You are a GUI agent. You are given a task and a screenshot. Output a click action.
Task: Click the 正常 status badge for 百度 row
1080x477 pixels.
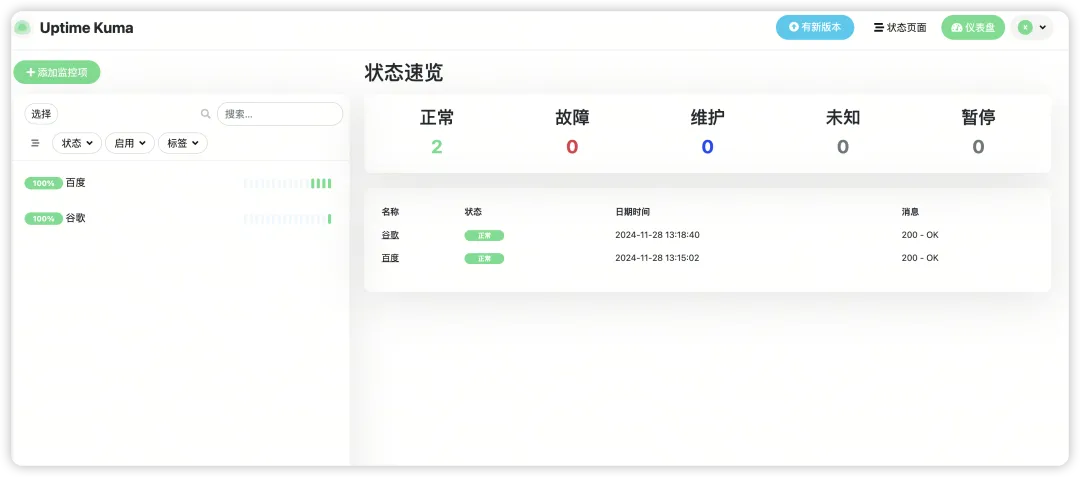[x=484, y=259]
